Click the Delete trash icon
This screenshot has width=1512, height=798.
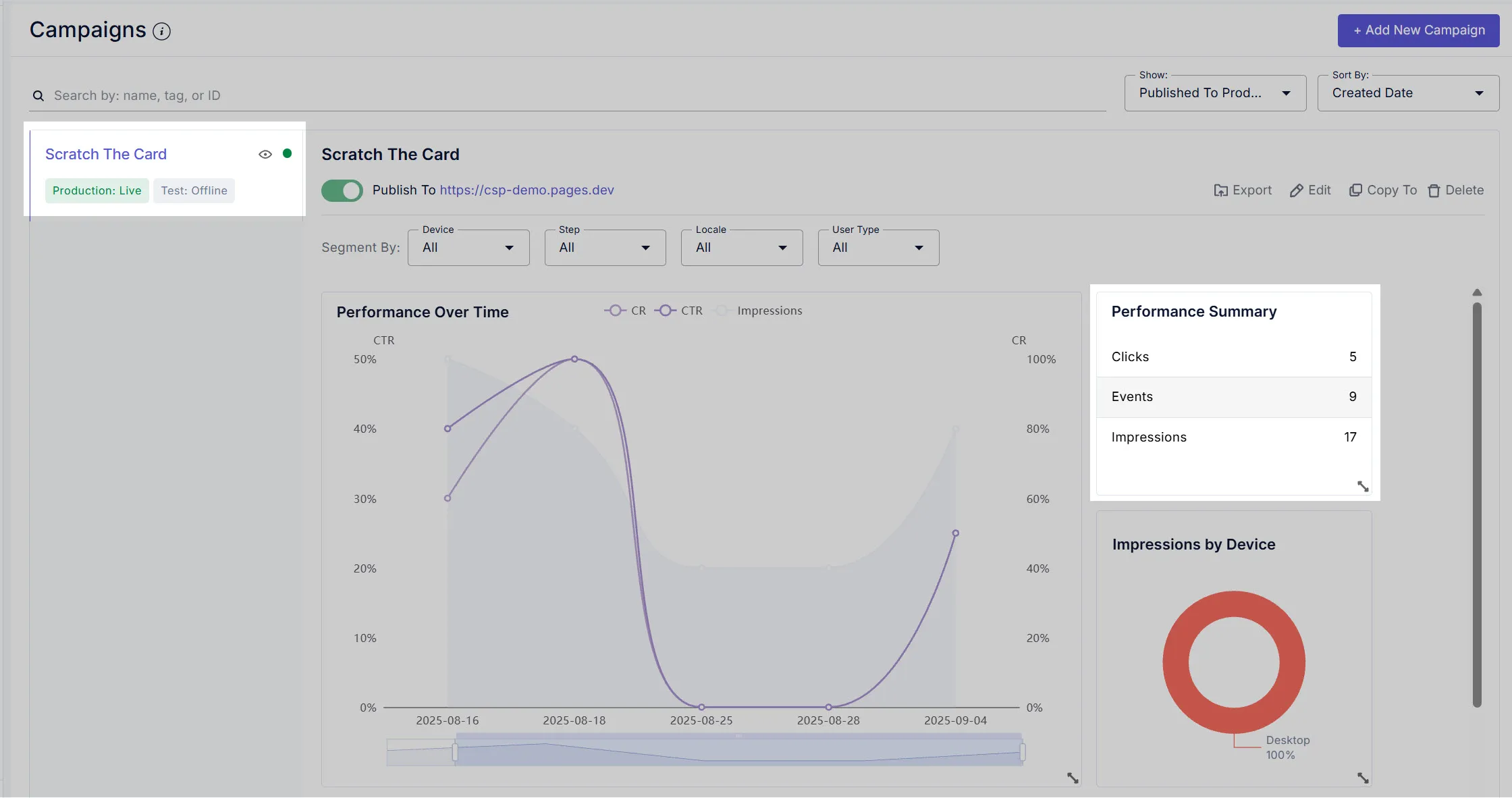[1434, 191]
